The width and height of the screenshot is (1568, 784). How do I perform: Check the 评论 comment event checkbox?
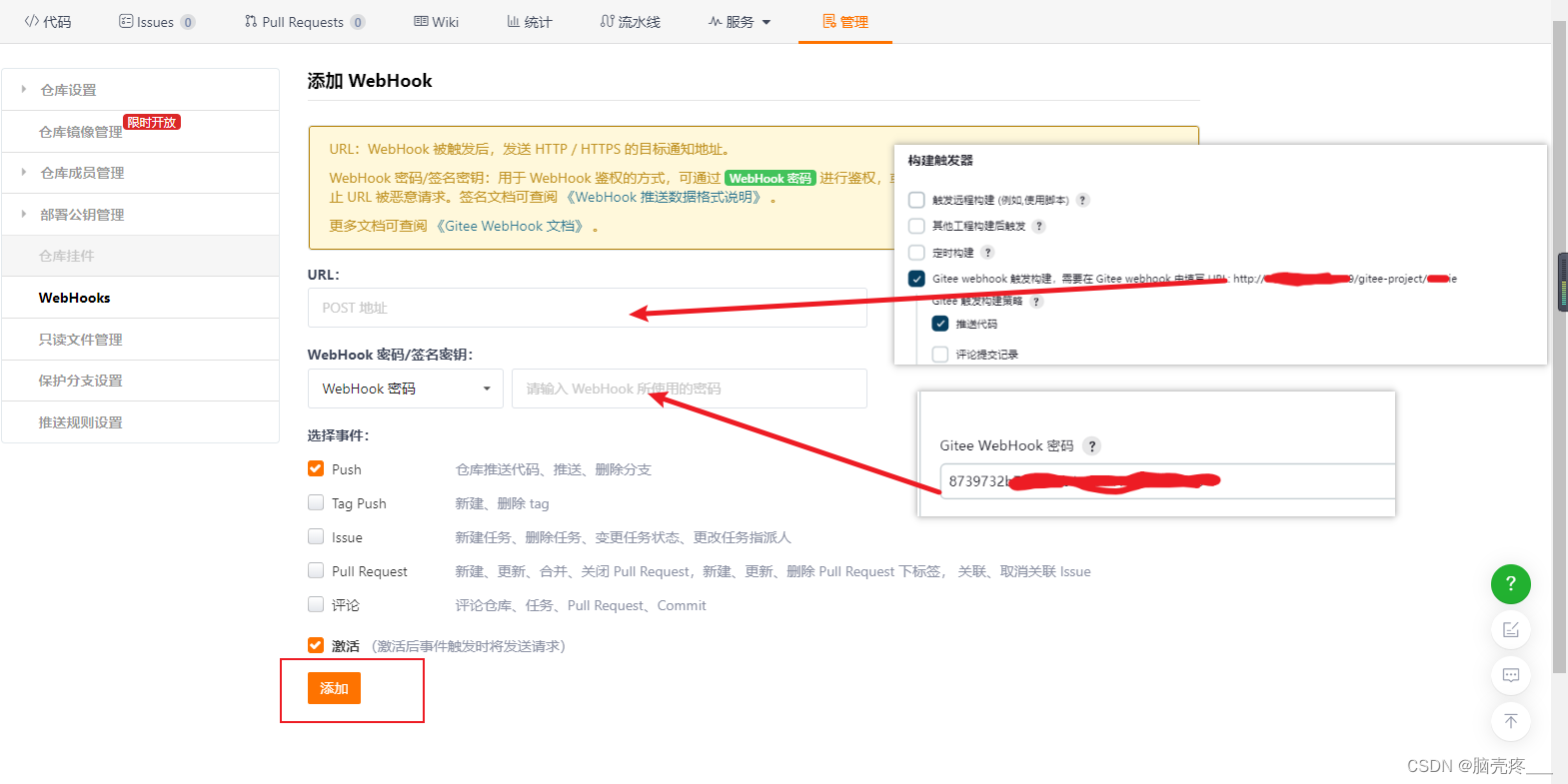pos(316,604)
